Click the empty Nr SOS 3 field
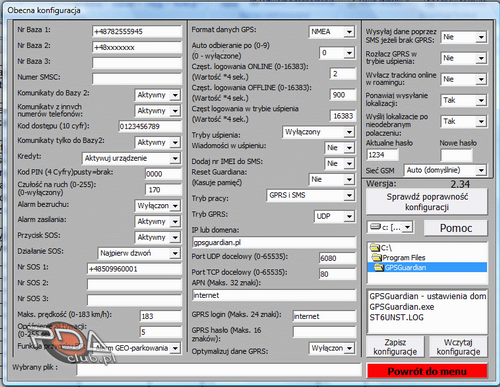 pos(134,300)
